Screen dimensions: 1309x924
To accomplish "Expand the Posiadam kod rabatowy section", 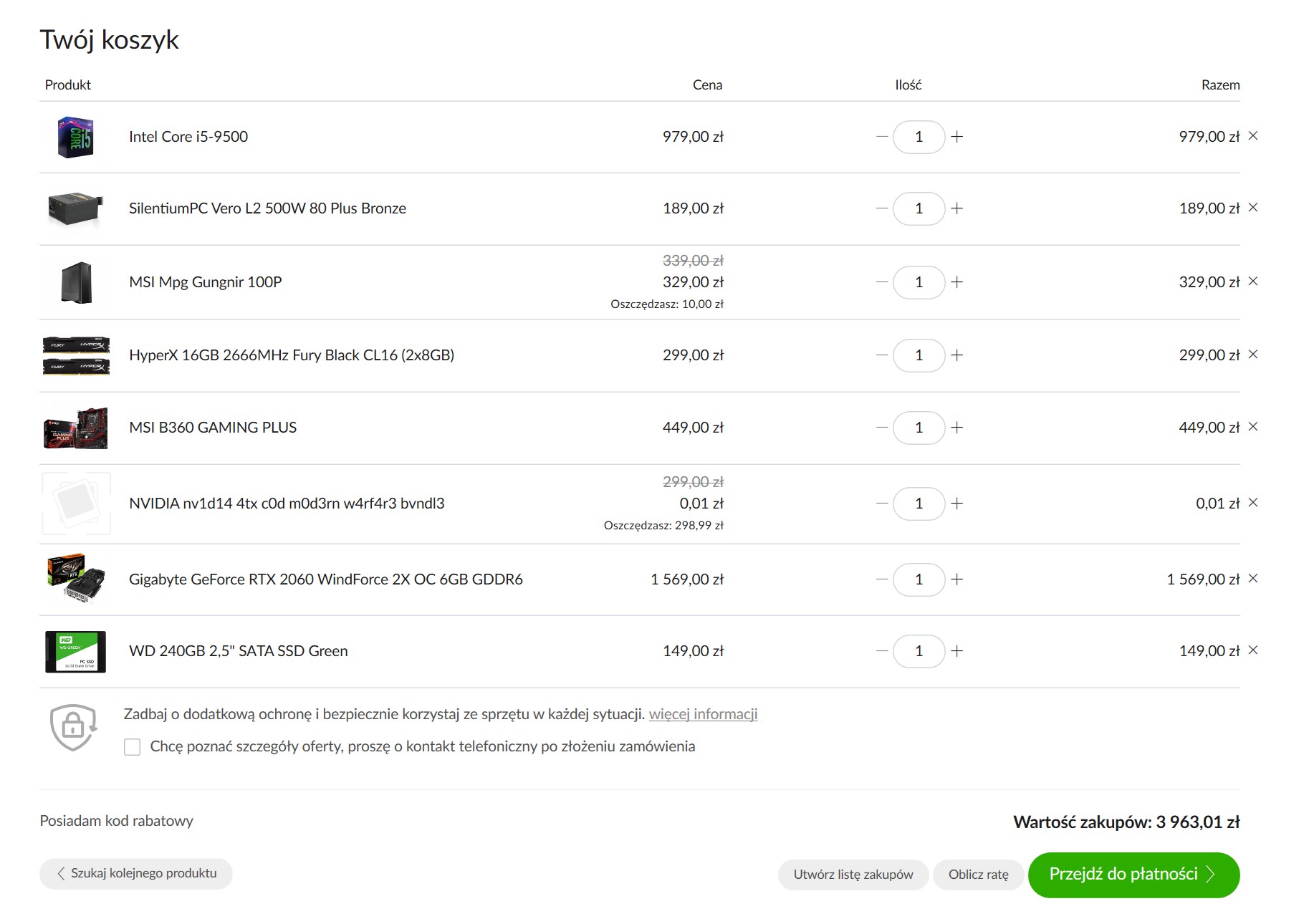I will pyautogui.click(x=116, y=821).
